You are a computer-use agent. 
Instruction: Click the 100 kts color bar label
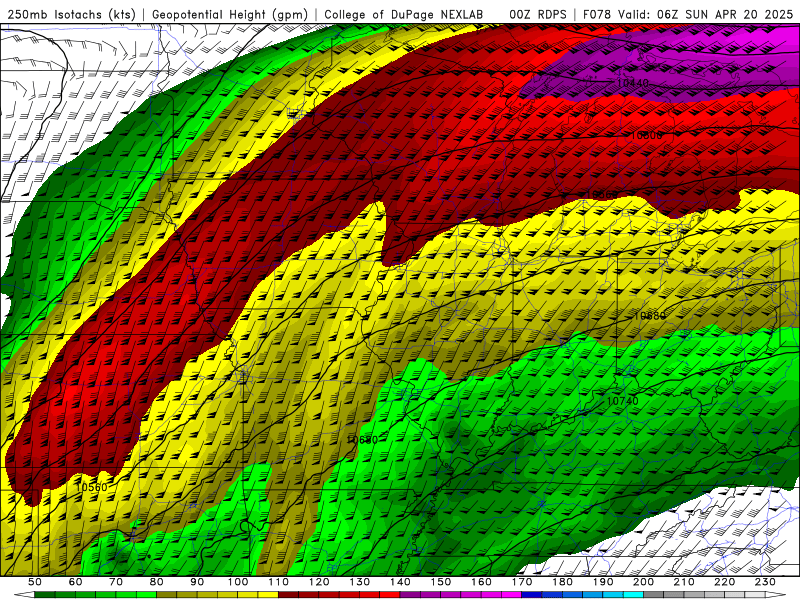coord(238,582)
